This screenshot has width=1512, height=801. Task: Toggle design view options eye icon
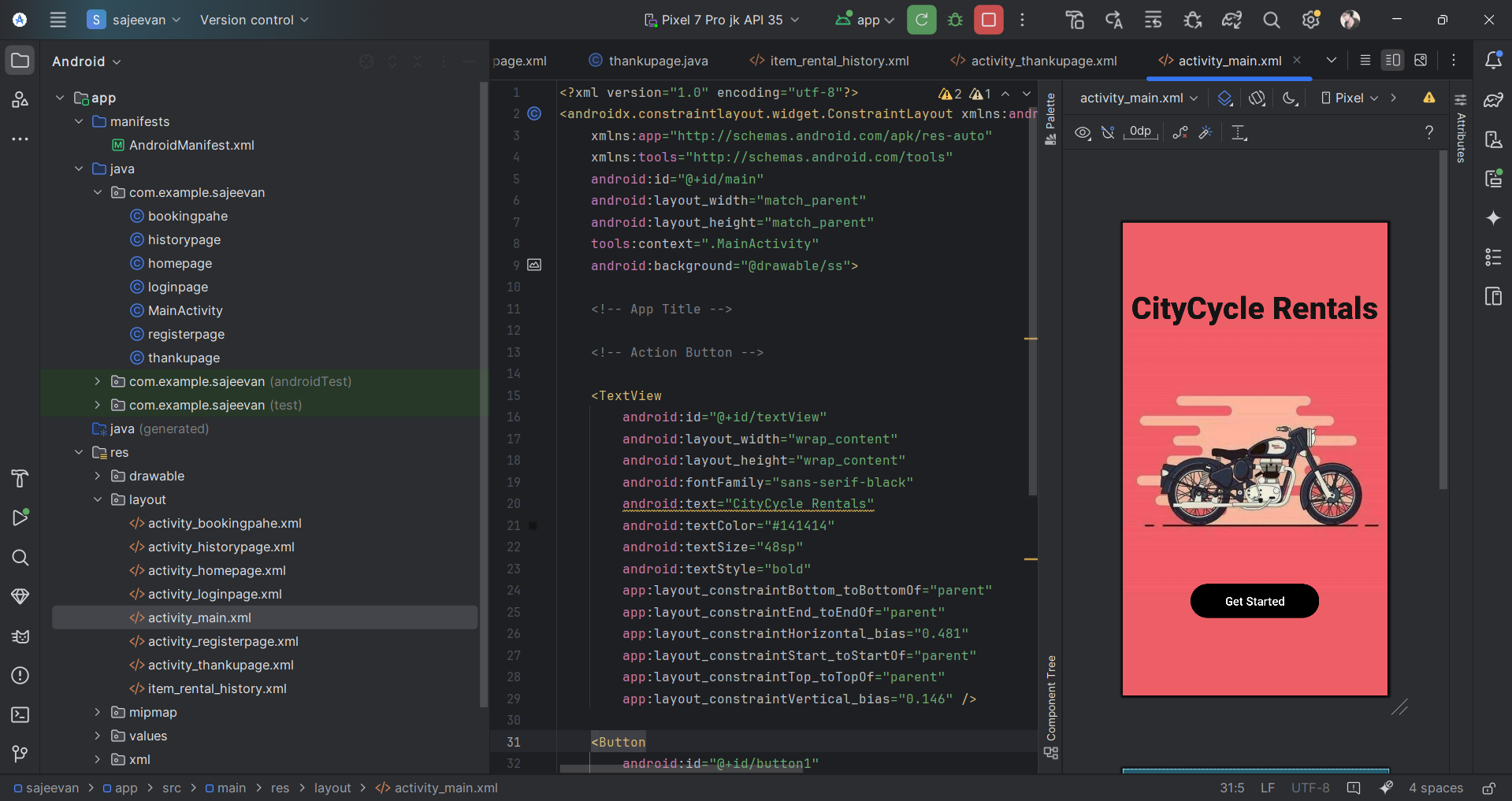click(x=1083, y=132)
